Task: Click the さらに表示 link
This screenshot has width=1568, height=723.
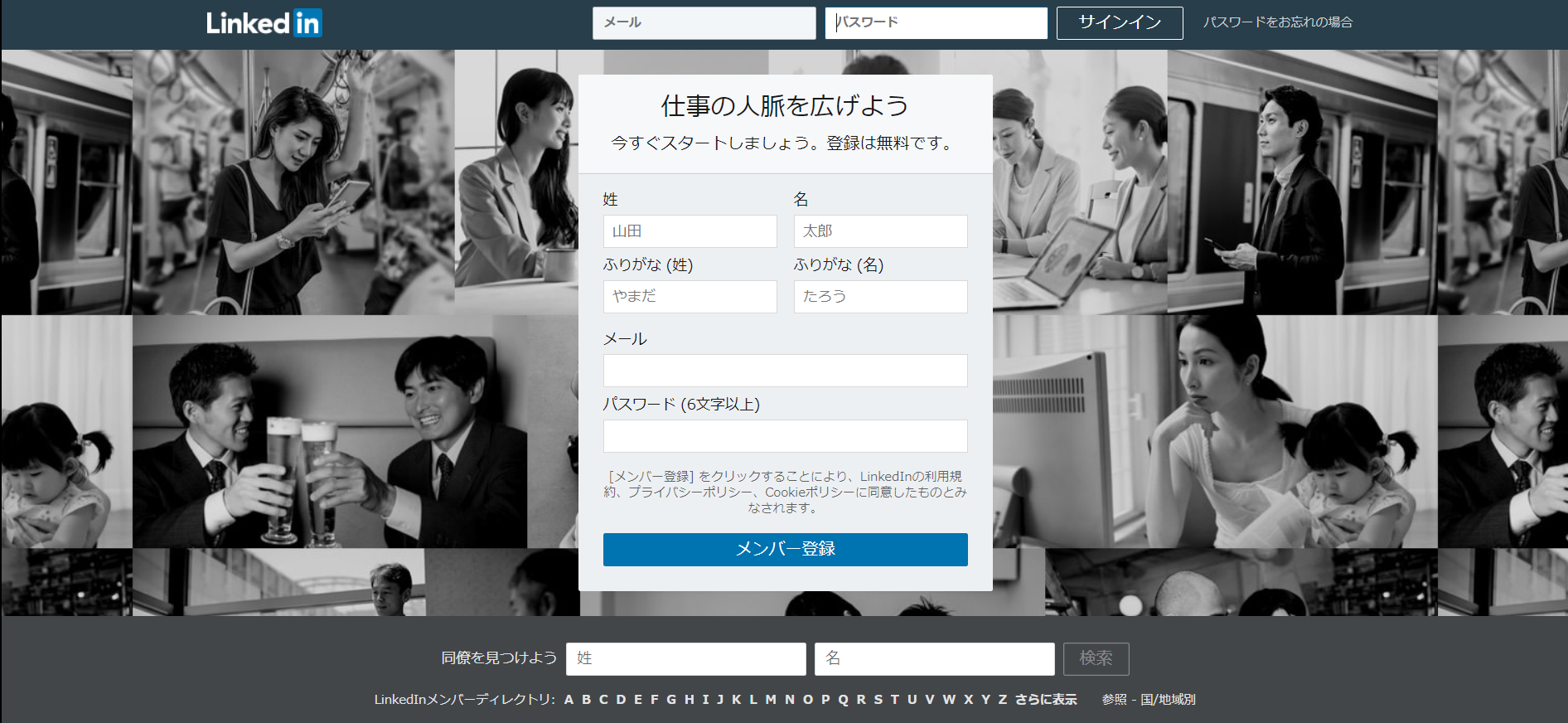Action: (1046, 700)
